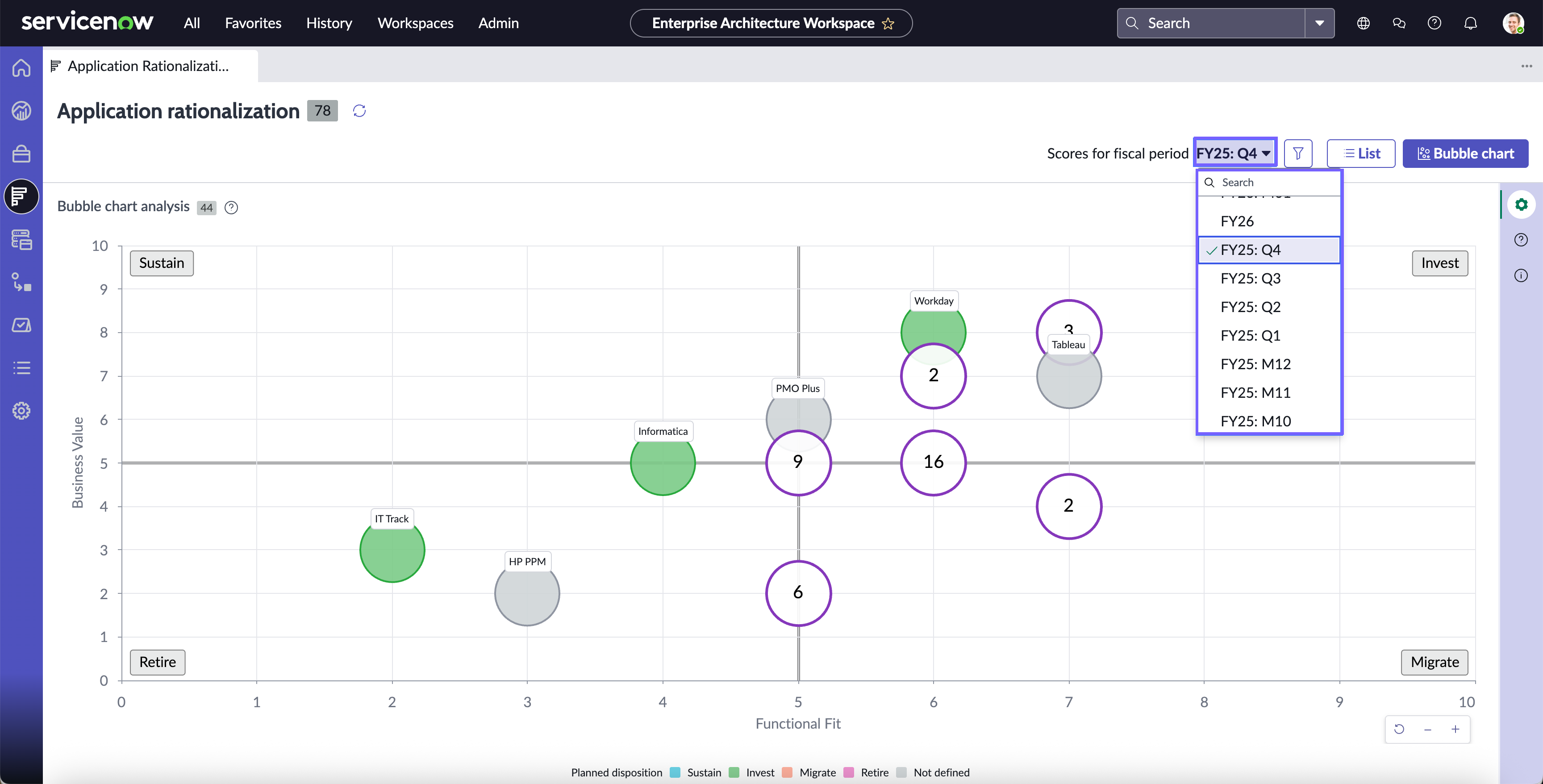Switch to the Application Rationalizati... tab

pyautogui.click(x=148, y=66)
